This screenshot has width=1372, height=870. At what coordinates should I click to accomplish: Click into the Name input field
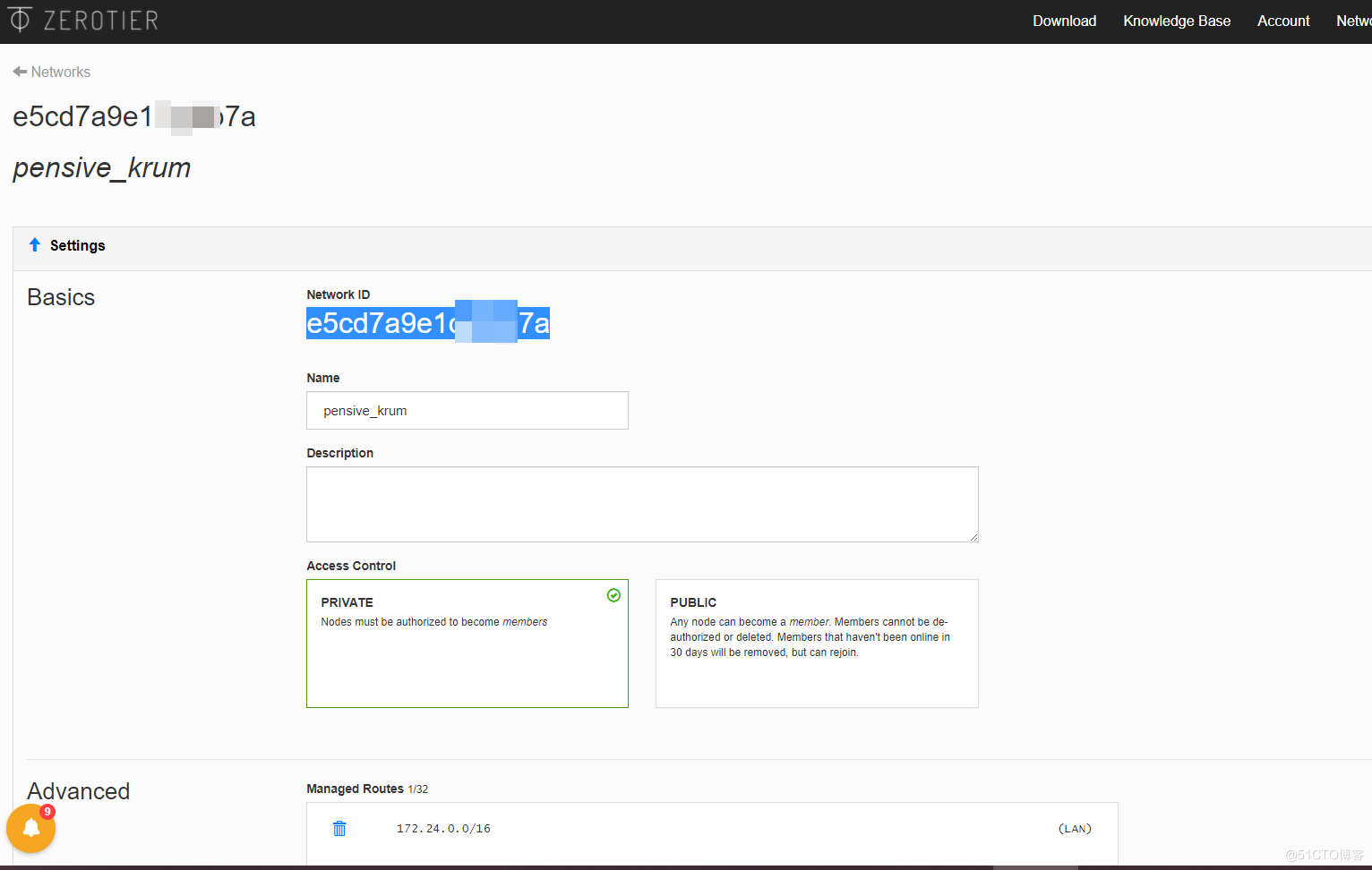(x=467, y=411)
